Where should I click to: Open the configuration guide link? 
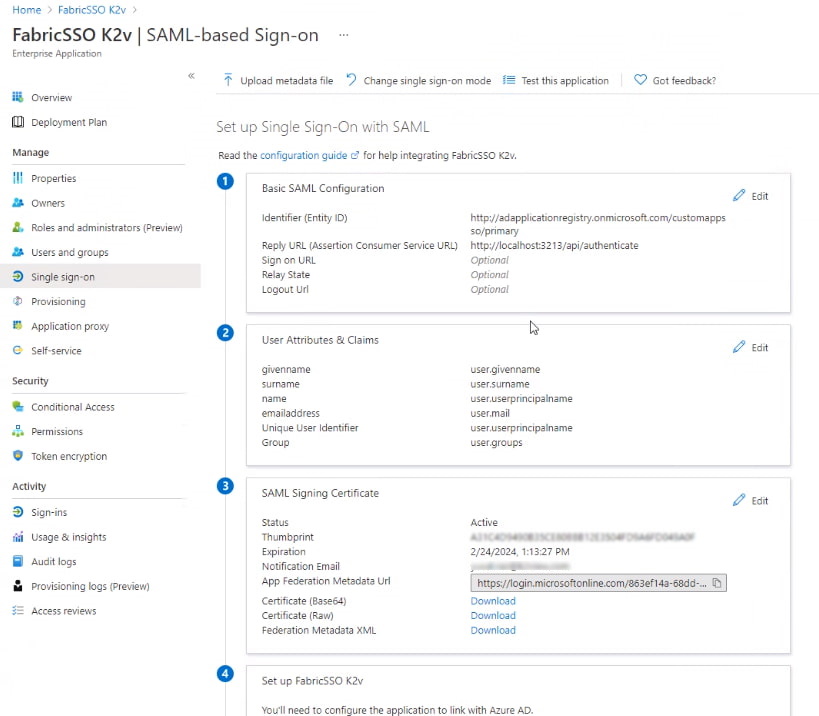tap(303, 156)
